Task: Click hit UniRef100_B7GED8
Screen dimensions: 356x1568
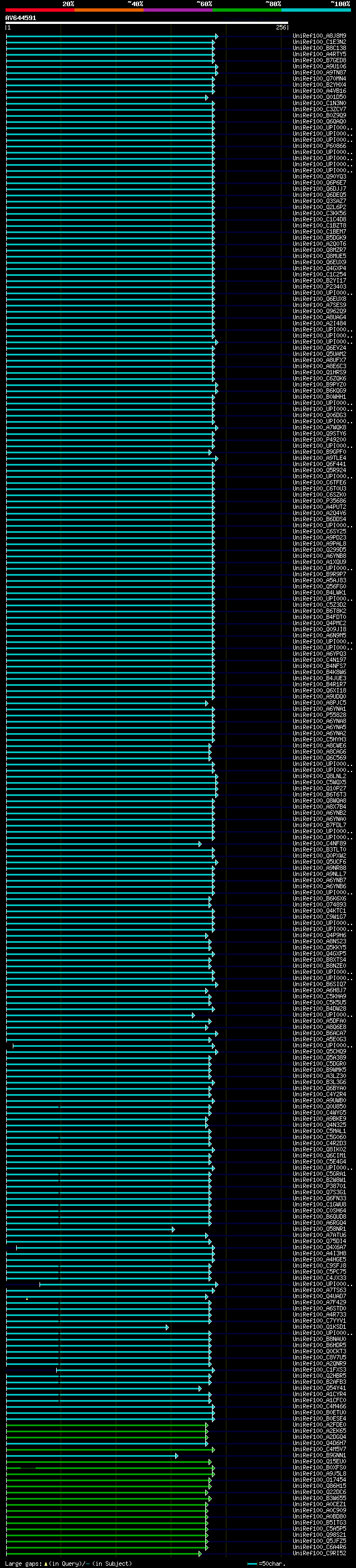Action: [319, 60]
